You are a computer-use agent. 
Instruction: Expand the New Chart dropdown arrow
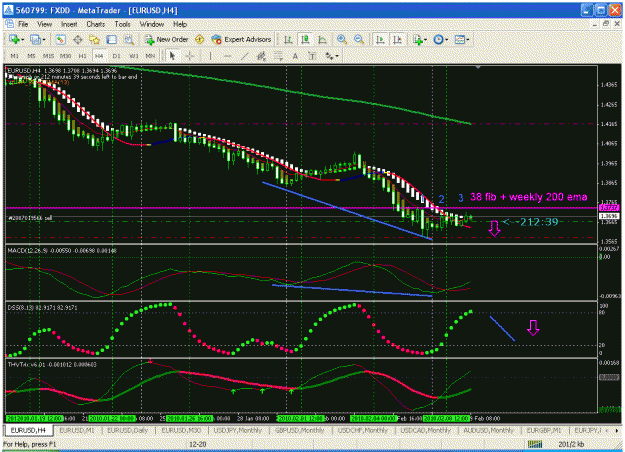(x=22, y=40)
